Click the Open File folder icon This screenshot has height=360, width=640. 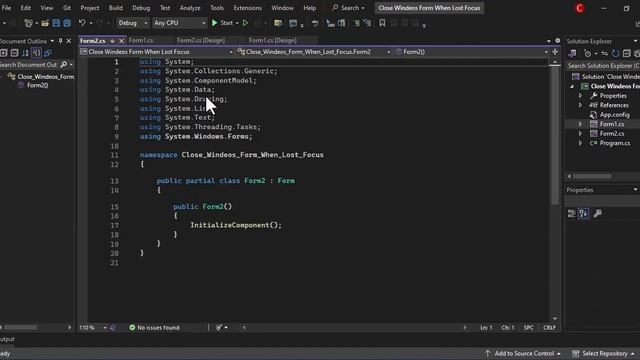point(45,23)
